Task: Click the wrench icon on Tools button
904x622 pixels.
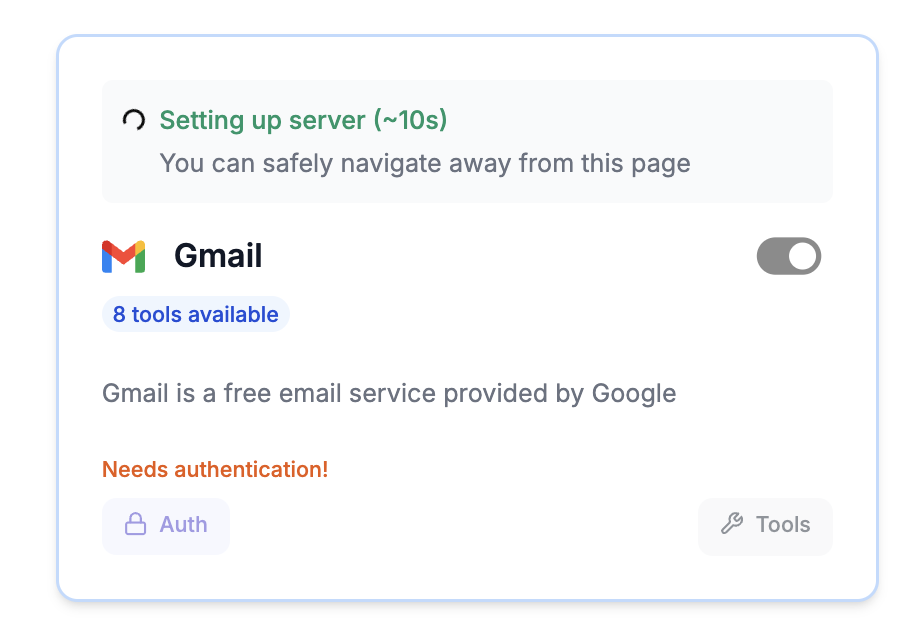Action: [732, 525]
